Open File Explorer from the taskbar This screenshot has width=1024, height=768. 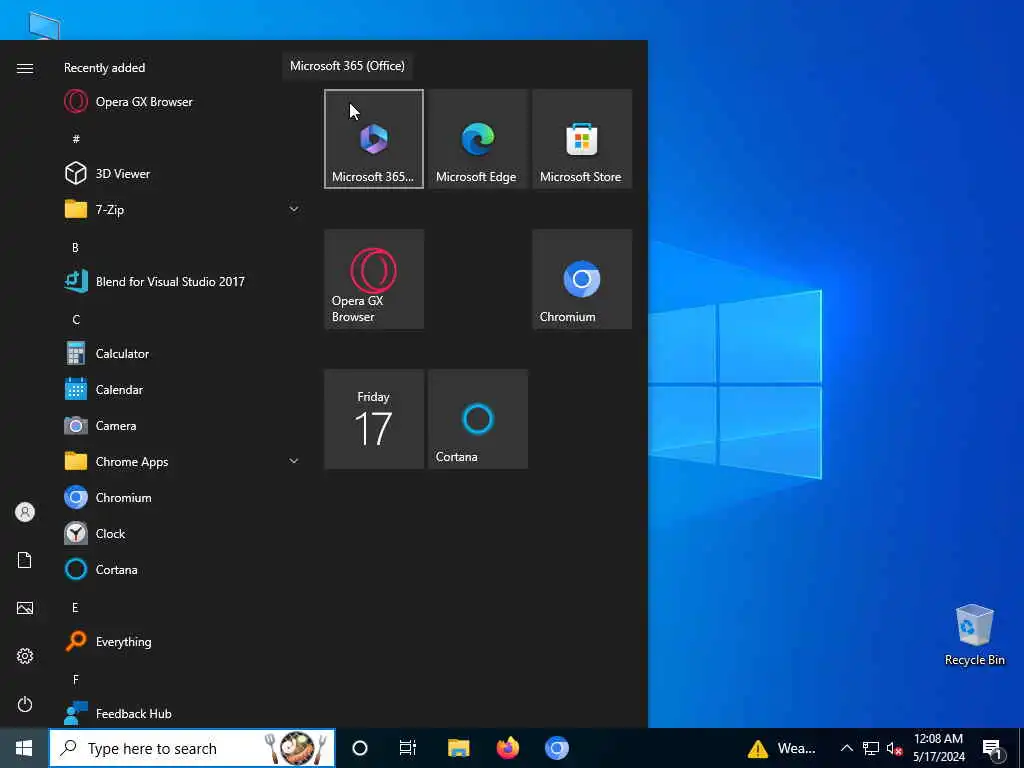coord(458,748)
